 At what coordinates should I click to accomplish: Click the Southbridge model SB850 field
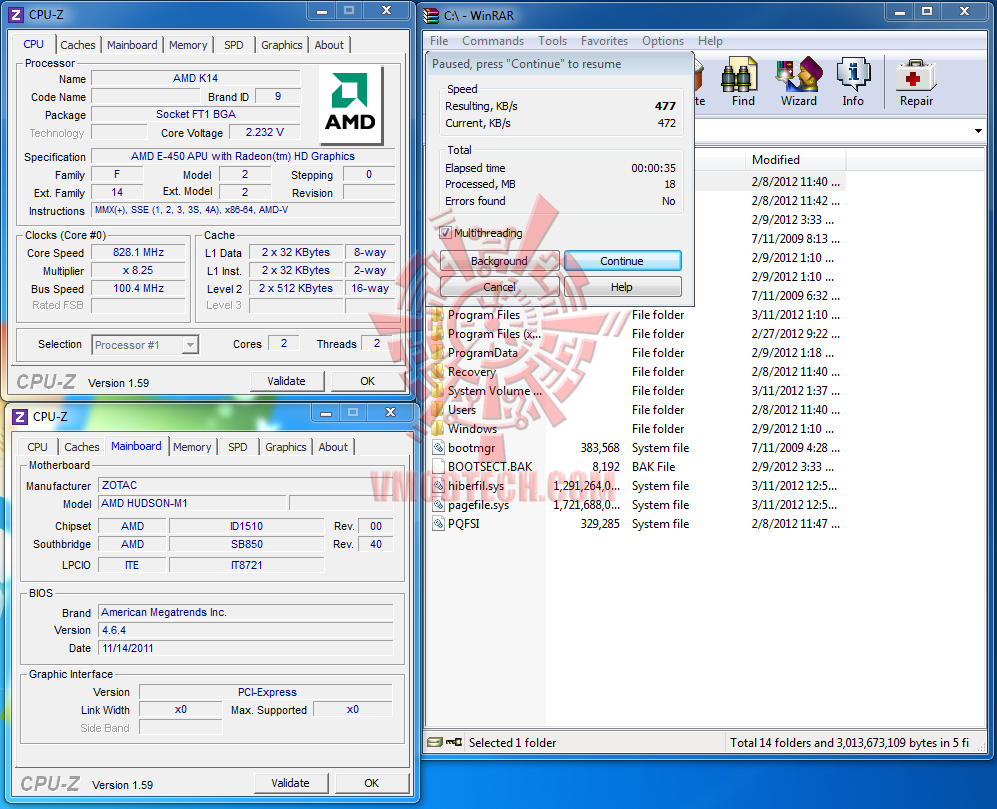(247, 544)
